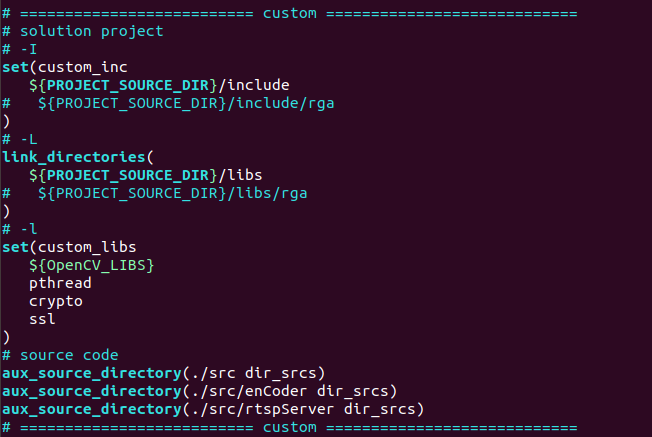Image resolution: width=652 pixels, height=437 pixels.
Task: Click the 'crypto' library entry
Action: pos(56,301)
